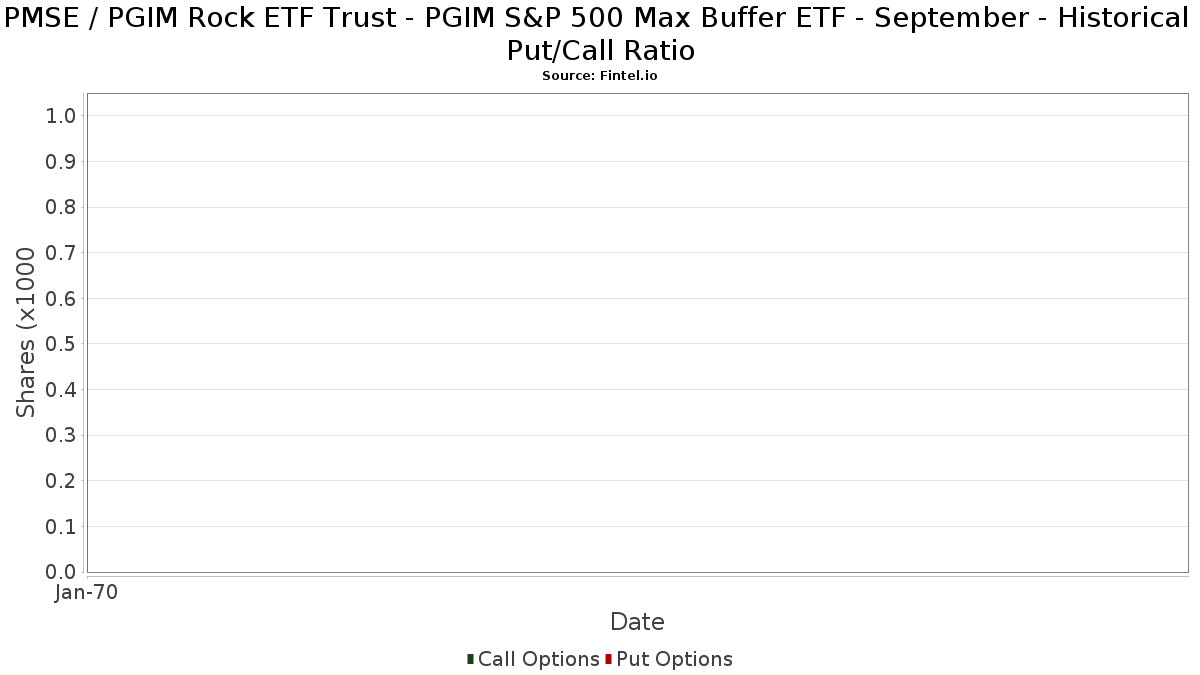Click the red Put Options legend swatch
The height and width of the screenshot is (675, 1200).
tap(608, 659)
